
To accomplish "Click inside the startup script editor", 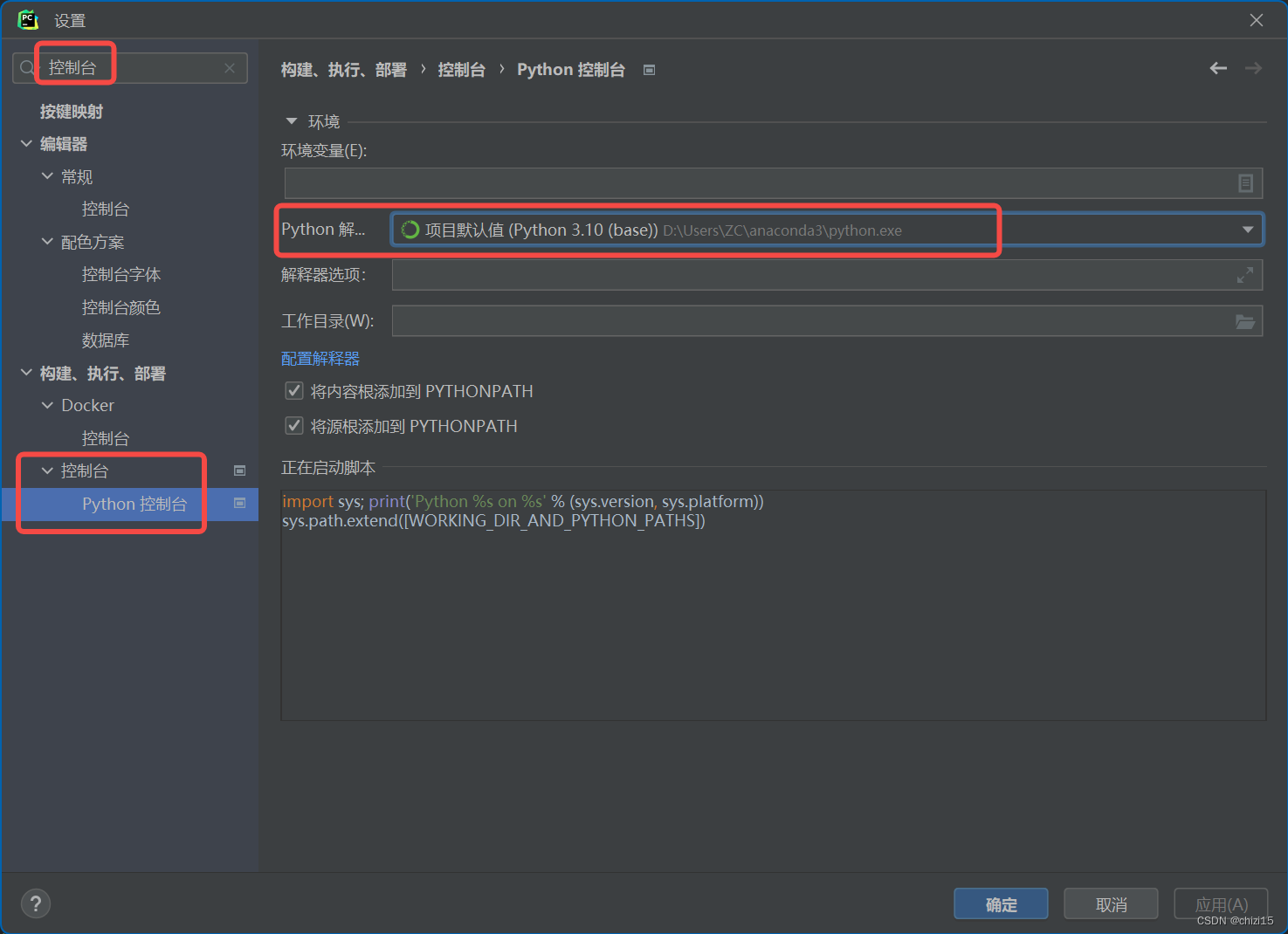I will tap(773, 605).
